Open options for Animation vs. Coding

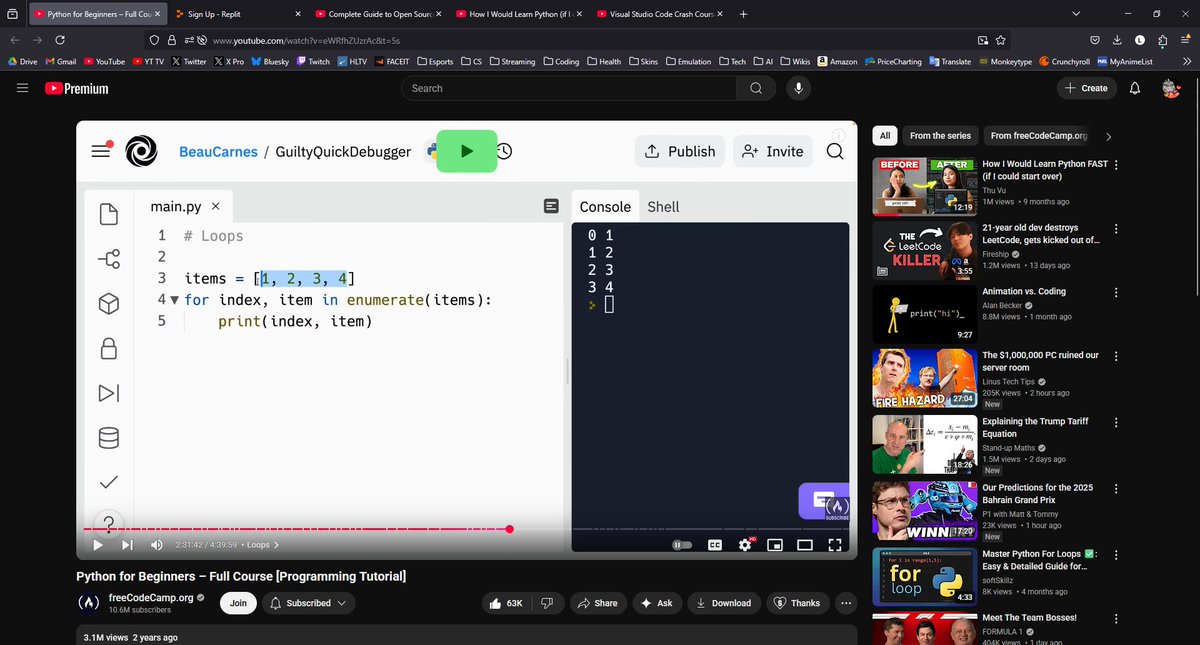coord(1116,293)
